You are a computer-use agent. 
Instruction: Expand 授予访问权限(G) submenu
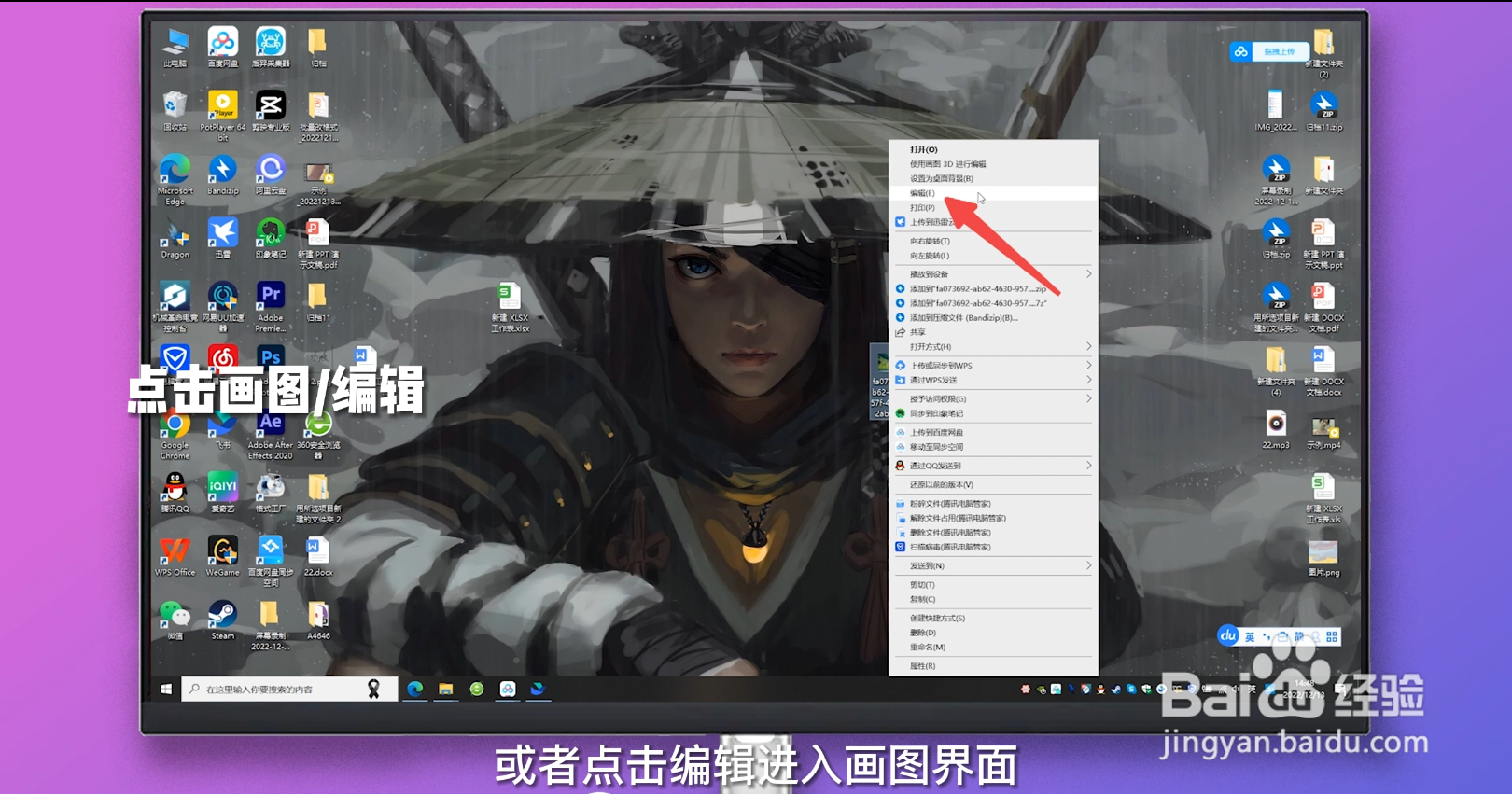(992, 398)
